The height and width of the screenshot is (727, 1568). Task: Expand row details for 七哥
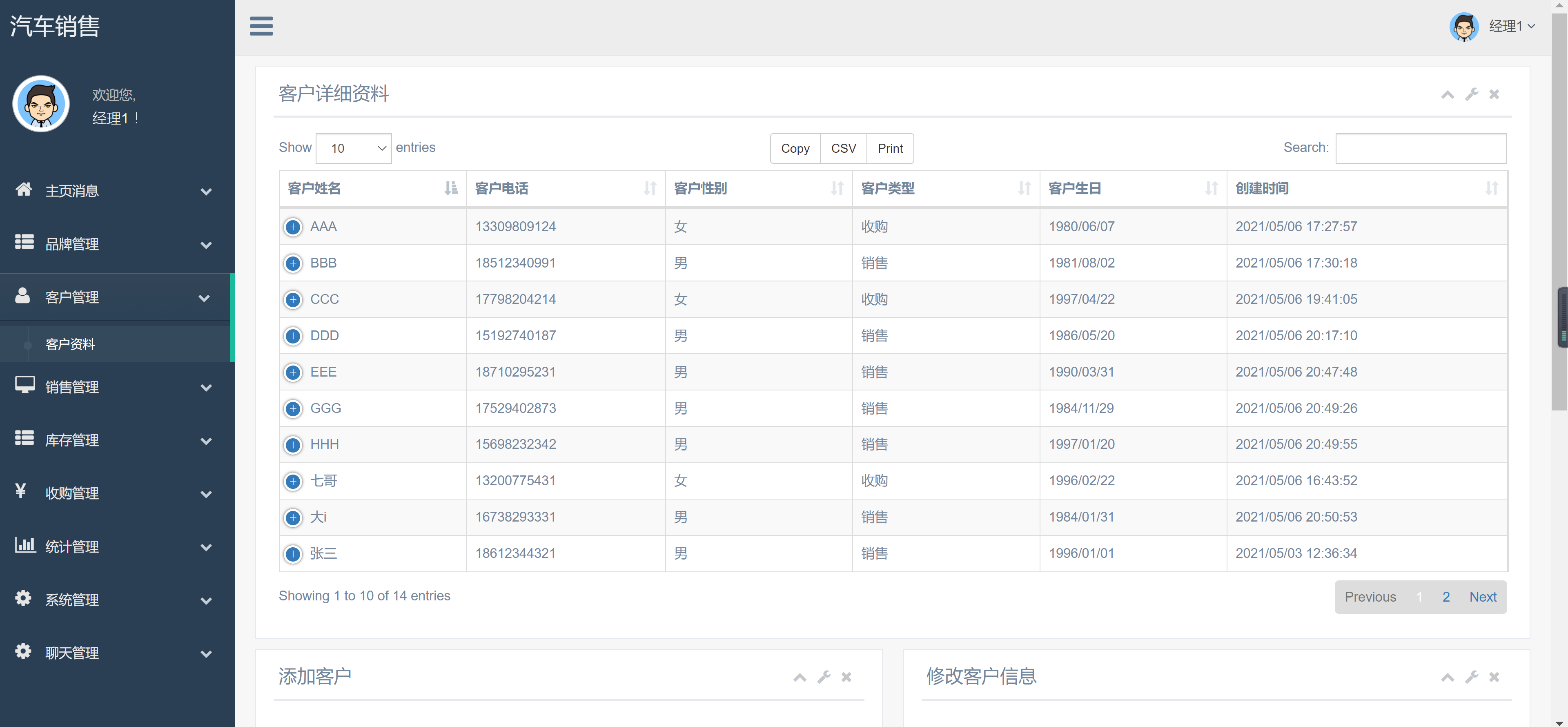tap(293, 482)
